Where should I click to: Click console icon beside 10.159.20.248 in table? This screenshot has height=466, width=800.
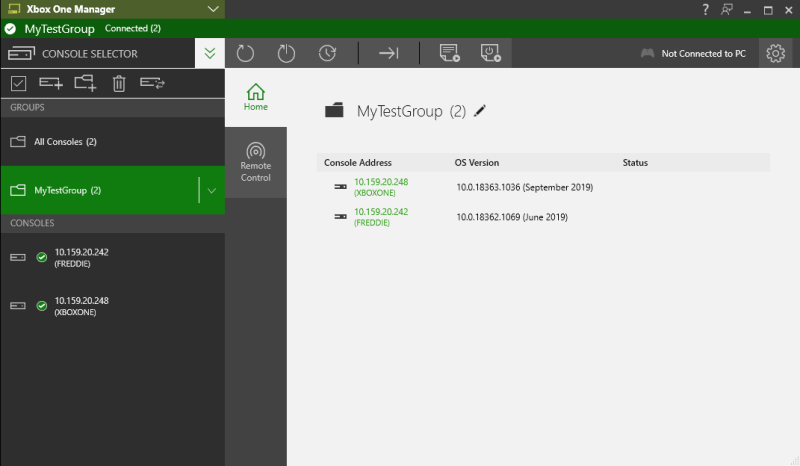pyautogui.click(x=340, y=187)
